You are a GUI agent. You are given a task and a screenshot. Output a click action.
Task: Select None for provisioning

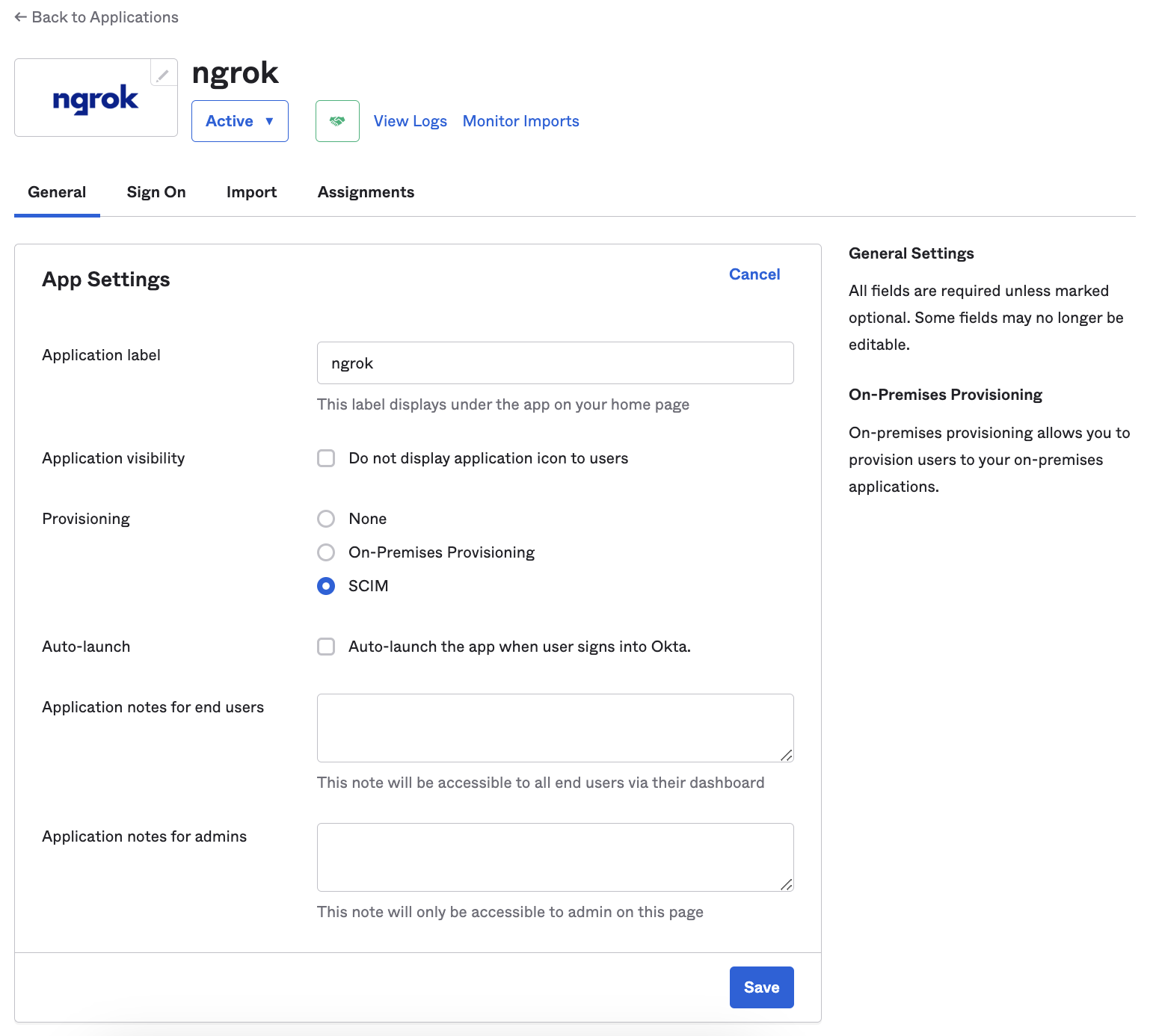tap(326, 518)
